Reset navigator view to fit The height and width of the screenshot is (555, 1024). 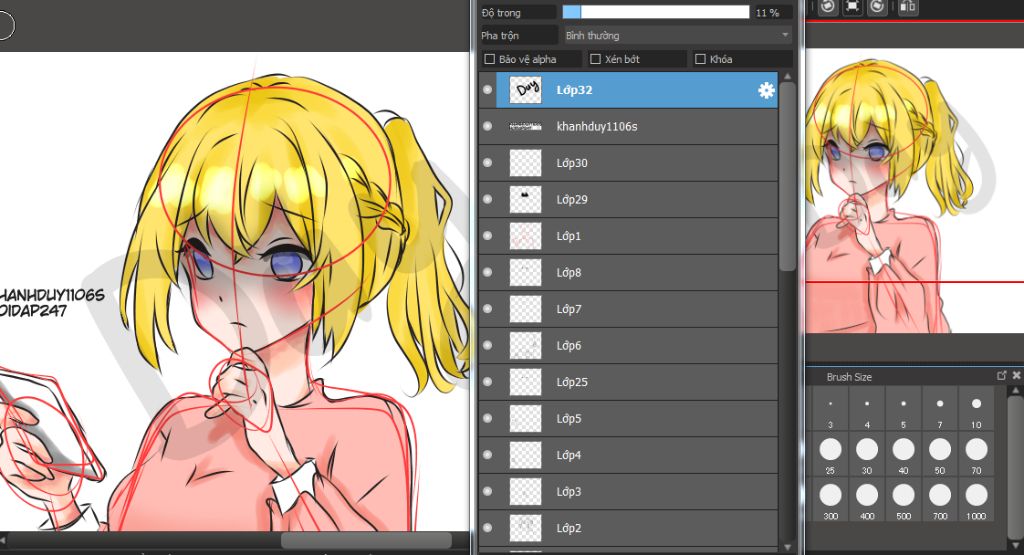852,7
